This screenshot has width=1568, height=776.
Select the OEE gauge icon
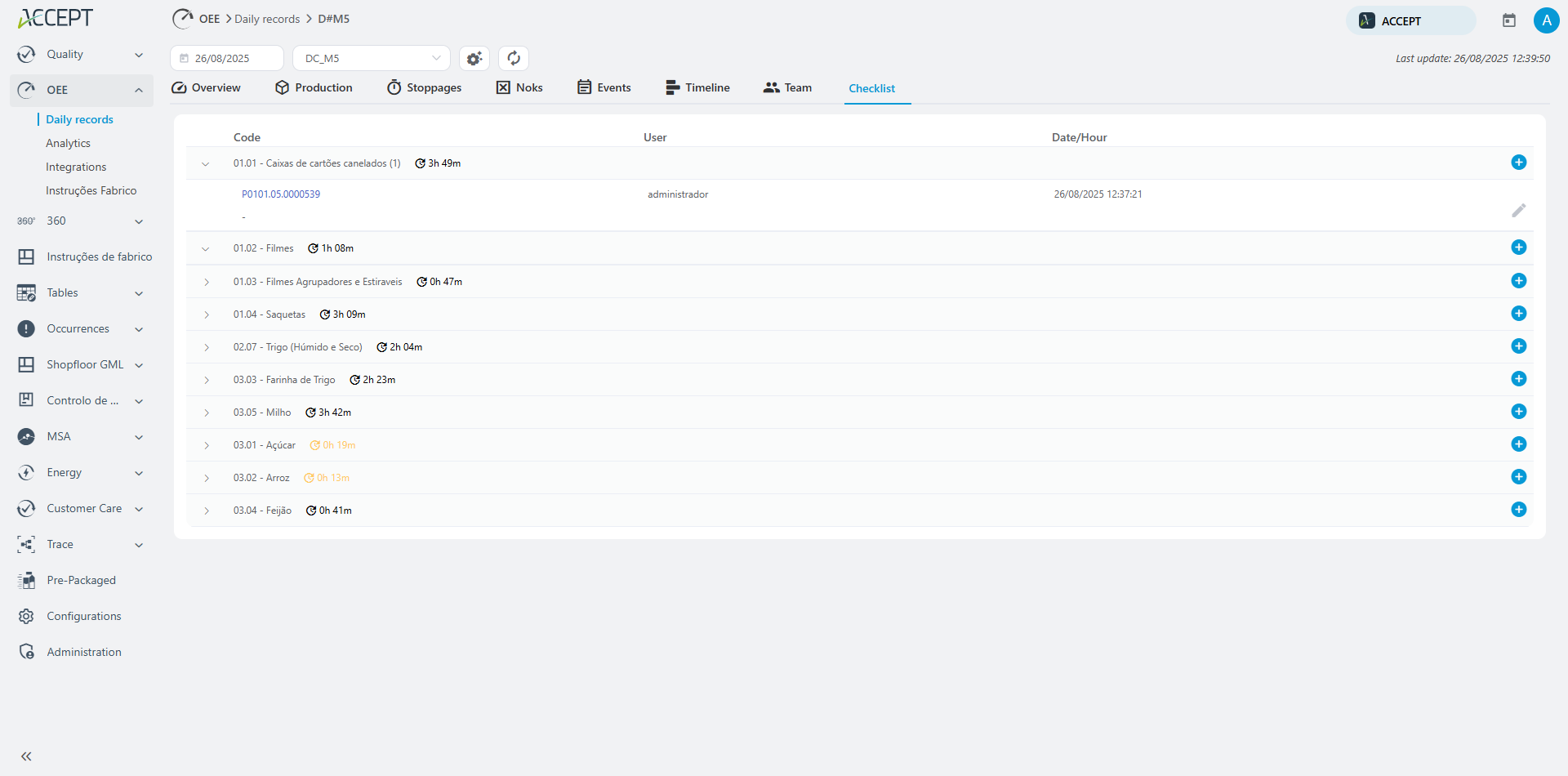pos(26,90)
